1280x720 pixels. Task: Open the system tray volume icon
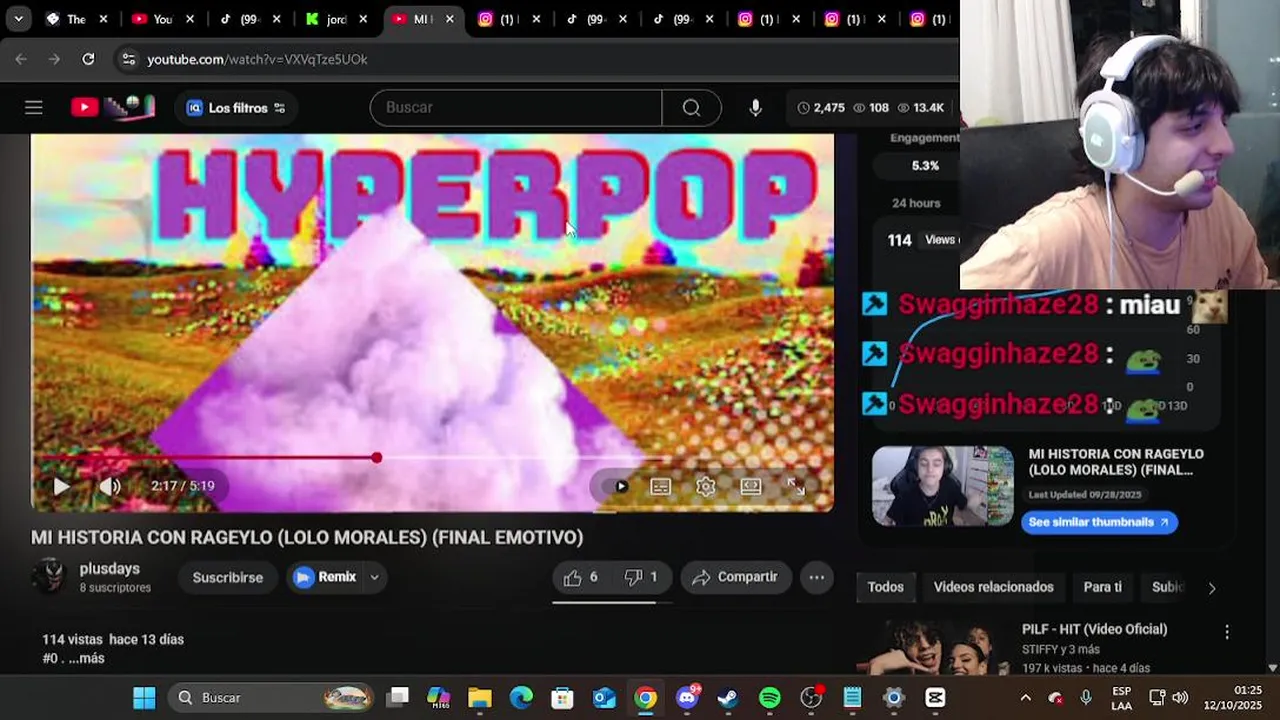pos(1180,697)
